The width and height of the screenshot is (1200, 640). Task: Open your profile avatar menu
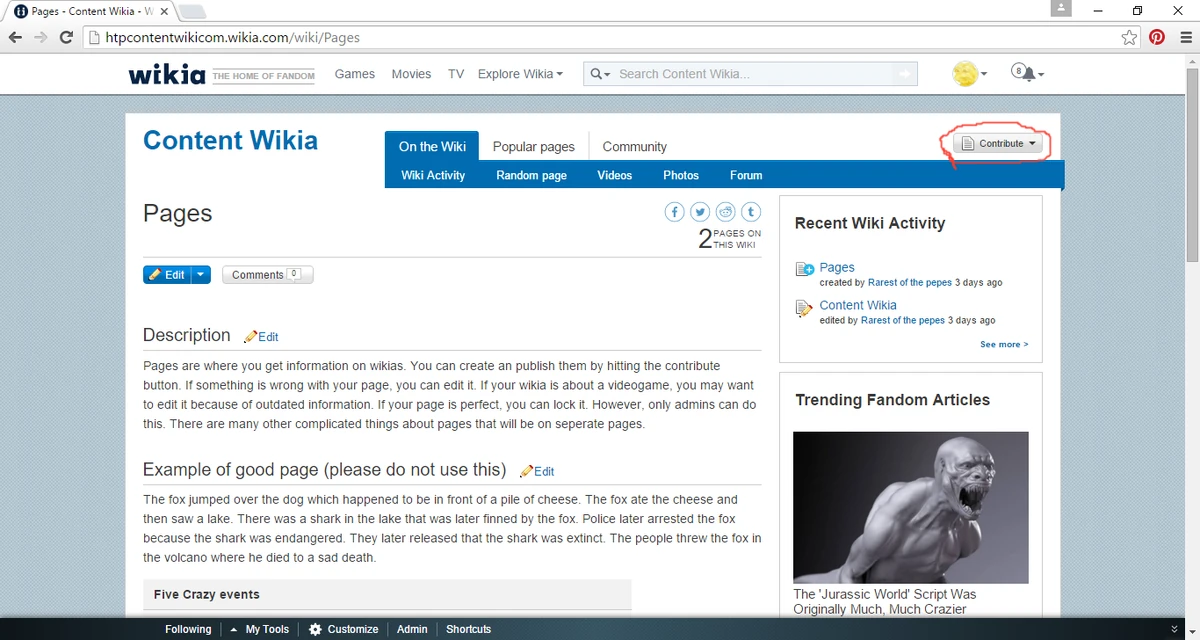pos(966,73)
